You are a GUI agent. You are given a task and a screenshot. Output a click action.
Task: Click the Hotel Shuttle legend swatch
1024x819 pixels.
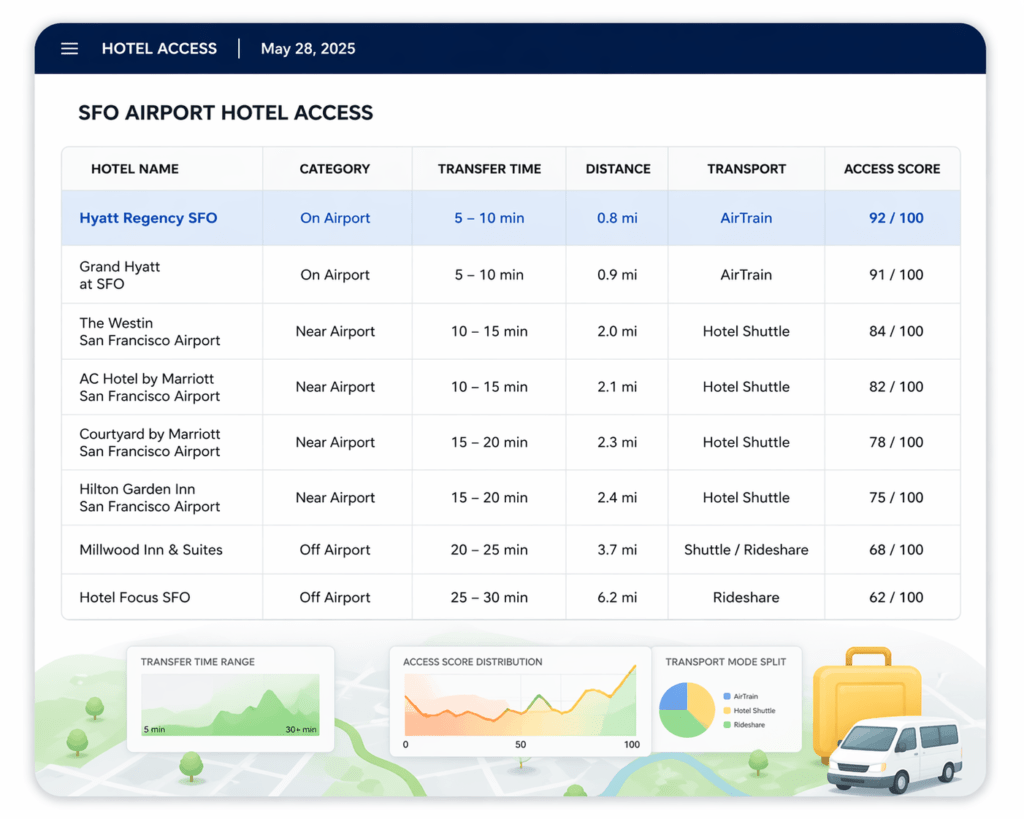coord(726,711)
